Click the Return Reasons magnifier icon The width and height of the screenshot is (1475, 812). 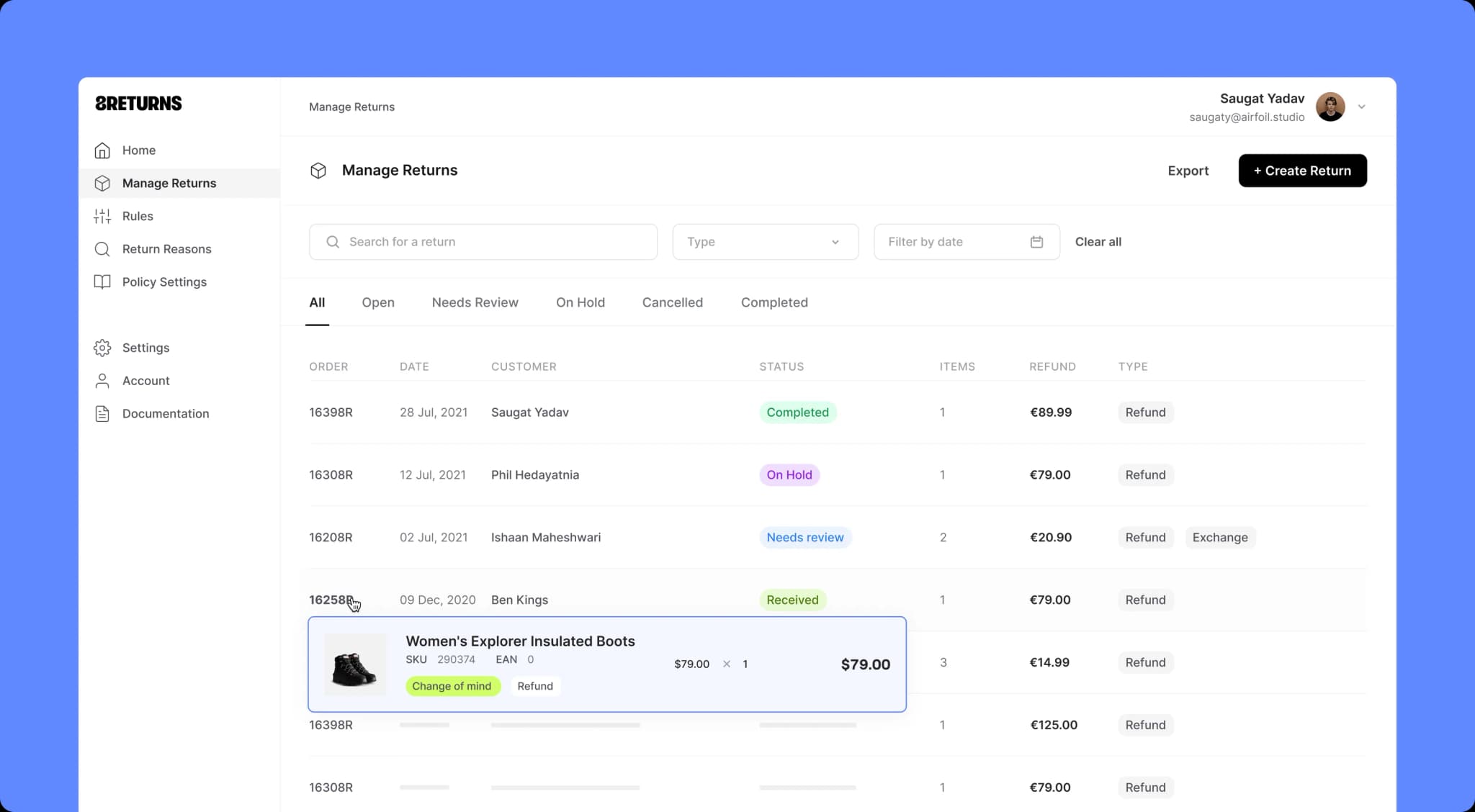click(x=102, y=249)
